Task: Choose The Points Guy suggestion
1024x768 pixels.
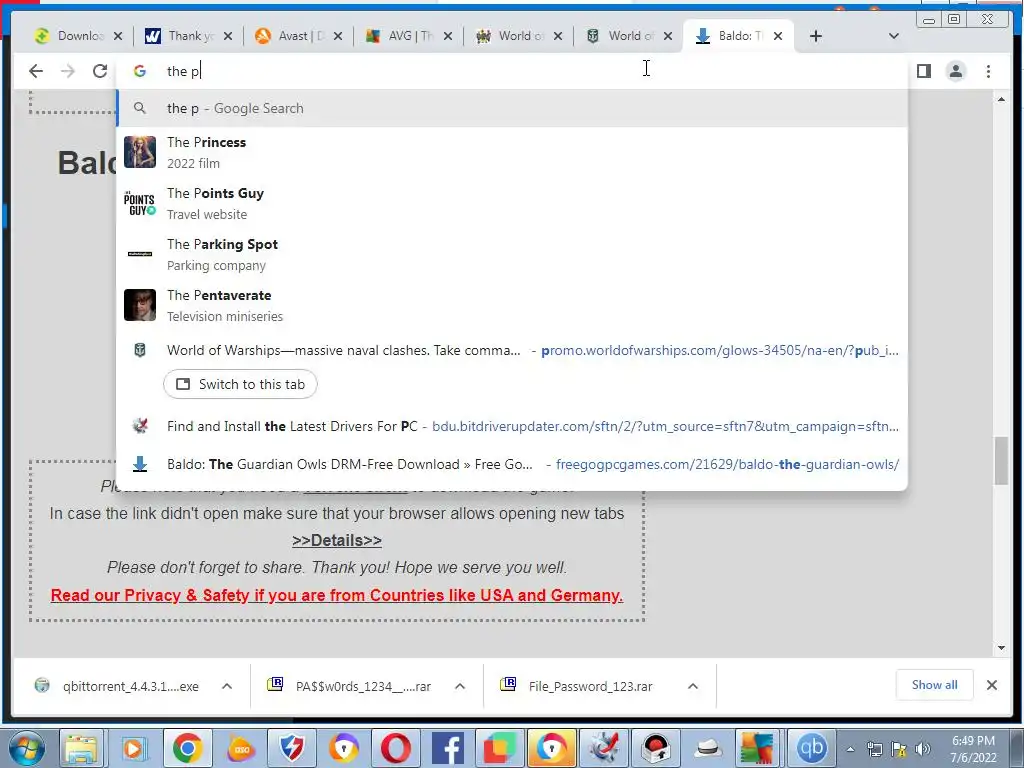Action: [512, 203]
